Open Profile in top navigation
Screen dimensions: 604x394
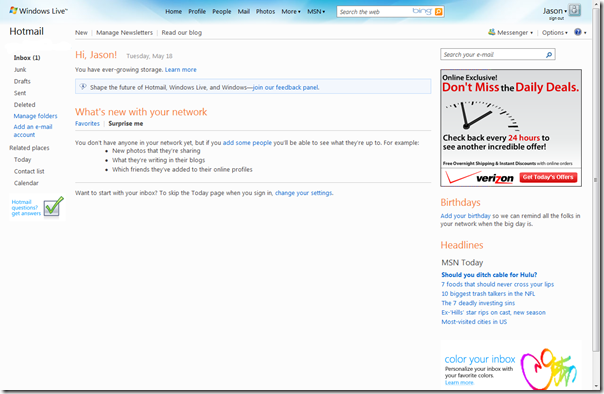click(197, 12)
